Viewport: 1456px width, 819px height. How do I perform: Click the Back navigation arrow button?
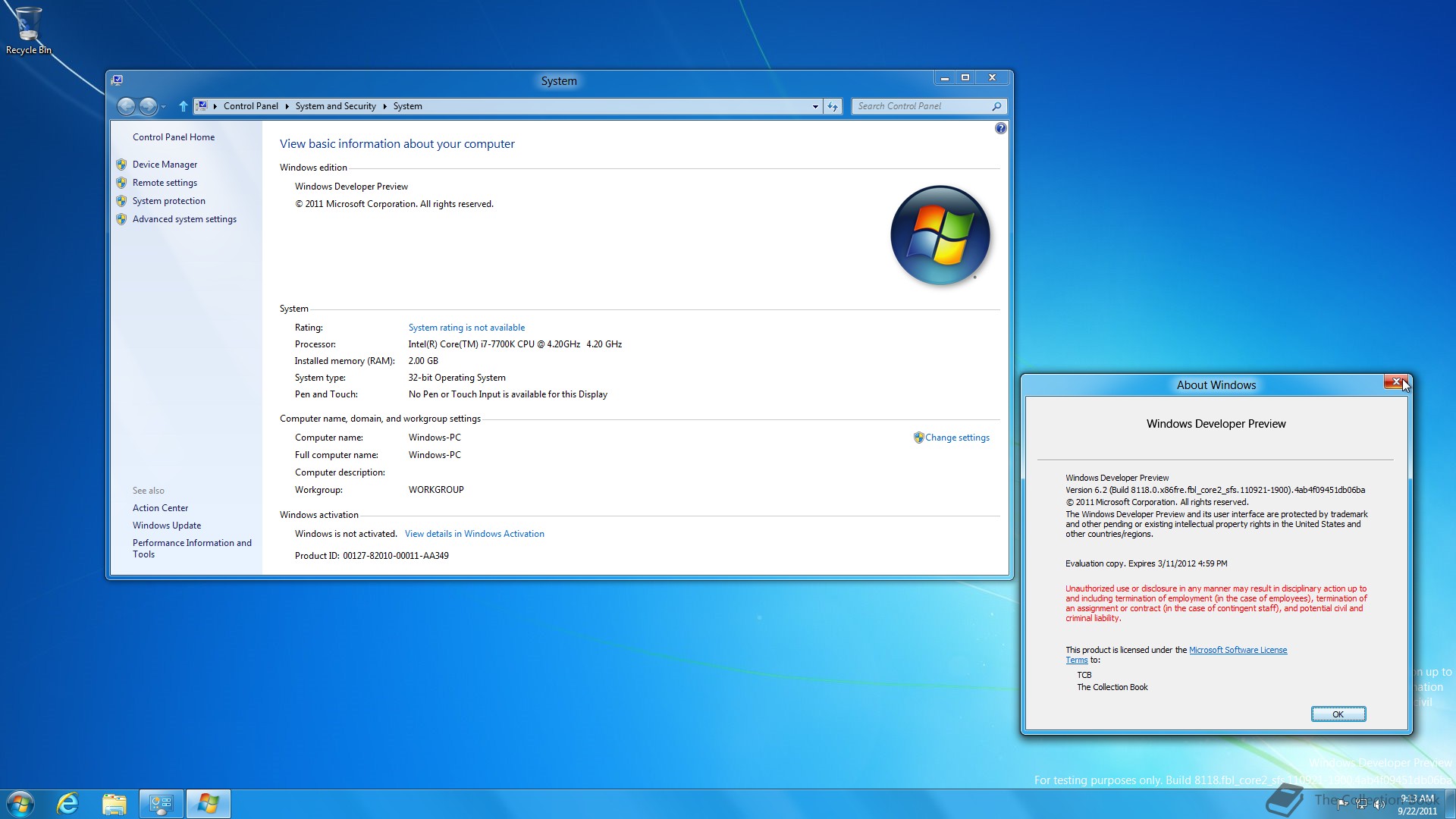coord(127,107)
